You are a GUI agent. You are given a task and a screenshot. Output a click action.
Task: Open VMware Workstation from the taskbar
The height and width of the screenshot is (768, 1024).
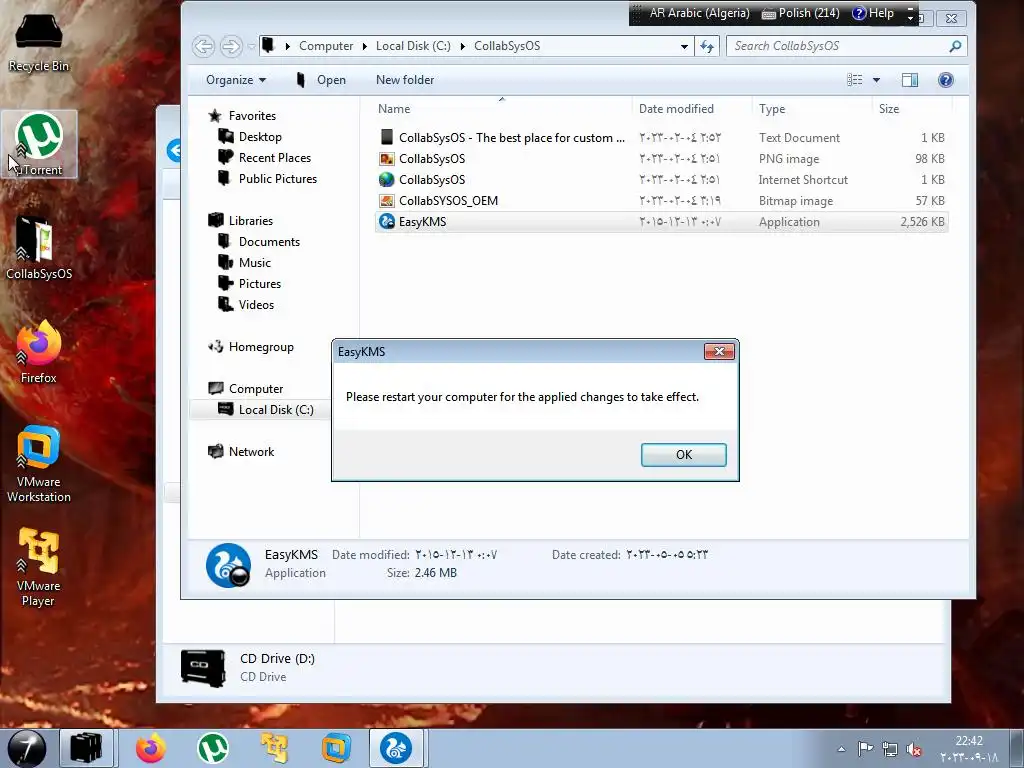point(336,748)
